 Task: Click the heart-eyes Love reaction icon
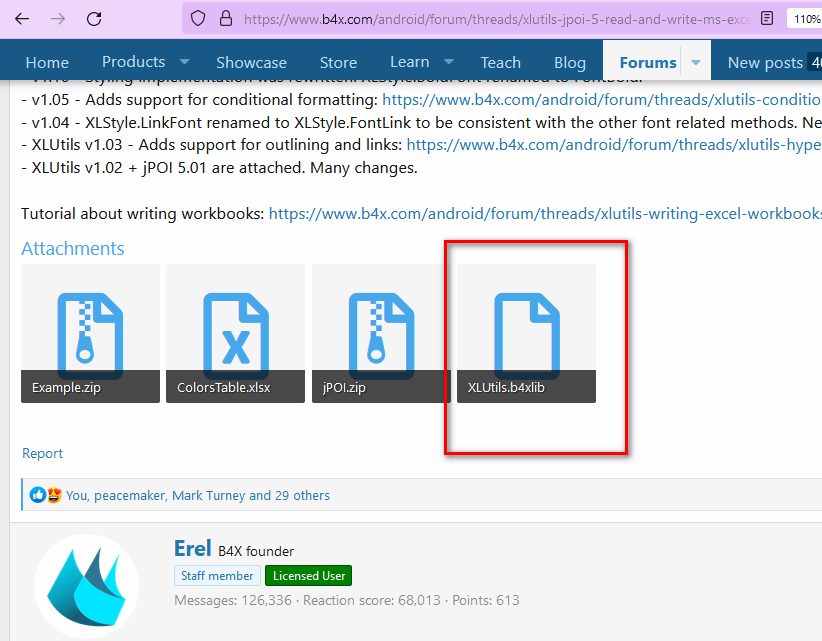[x=54, y=495]
